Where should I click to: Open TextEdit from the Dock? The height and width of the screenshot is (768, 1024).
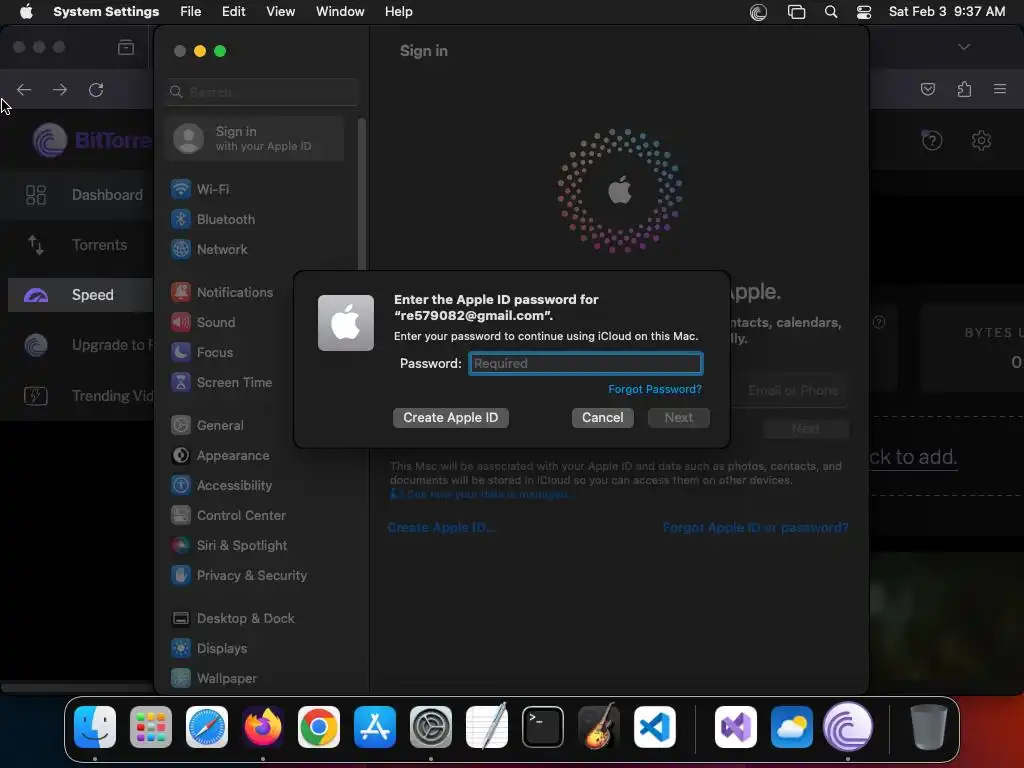click(487, 727)
